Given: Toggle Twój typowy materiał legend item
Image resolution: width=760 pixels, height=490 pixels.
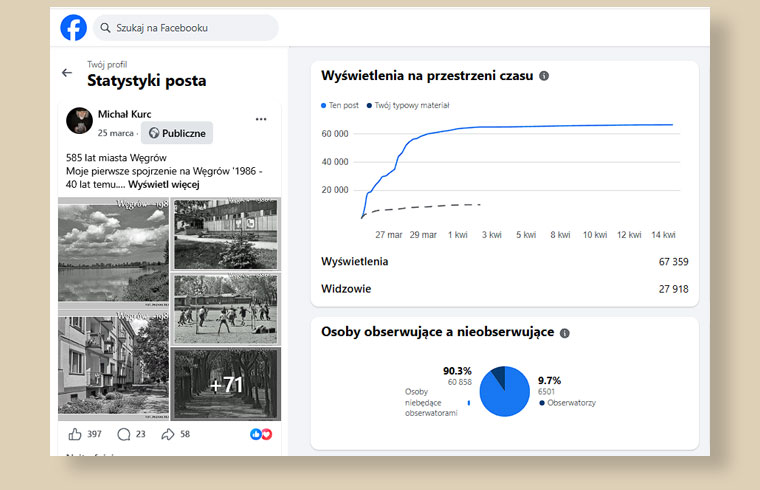Looking at the screenshot, I should tap(408, 105).
